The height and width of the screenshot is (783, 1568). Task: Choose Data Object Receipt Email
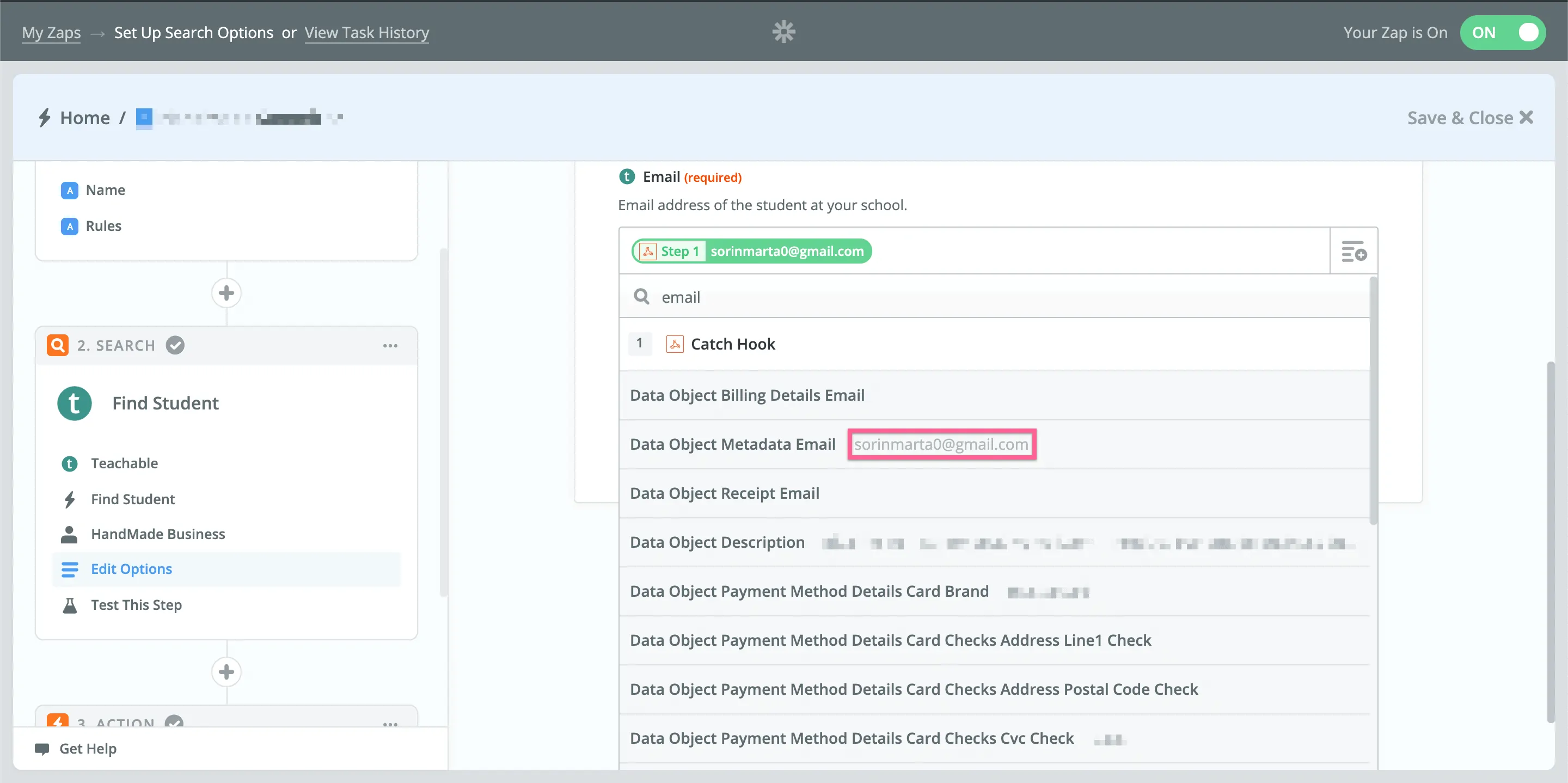click(x=994, y=493)
